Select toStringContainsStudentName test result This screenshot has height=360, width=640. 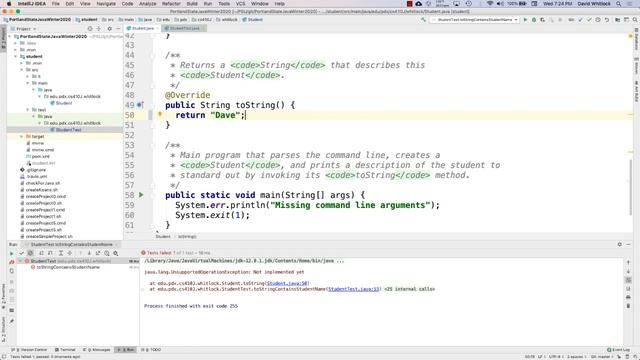(x=65, y=267)
